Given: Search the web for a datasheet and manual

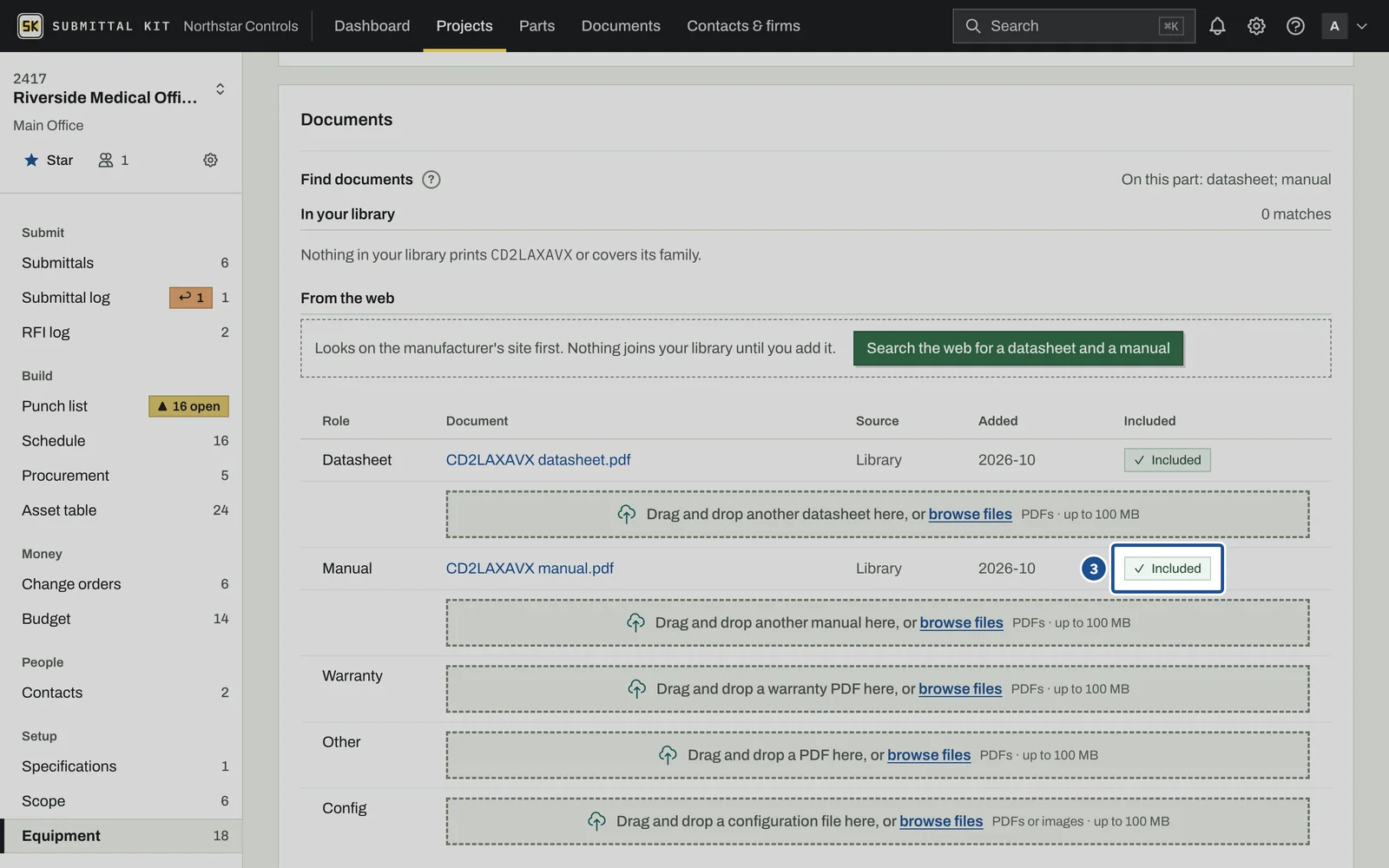Looking at the screenshot, I should (1017, 348).
